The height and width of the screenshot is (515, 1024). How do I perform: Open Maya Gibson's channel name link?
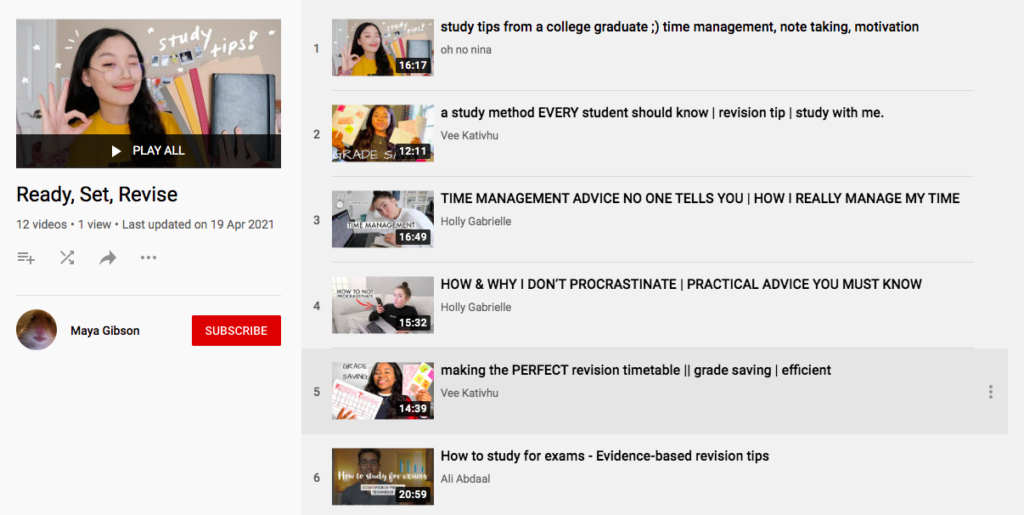click(x=105, y=330)
